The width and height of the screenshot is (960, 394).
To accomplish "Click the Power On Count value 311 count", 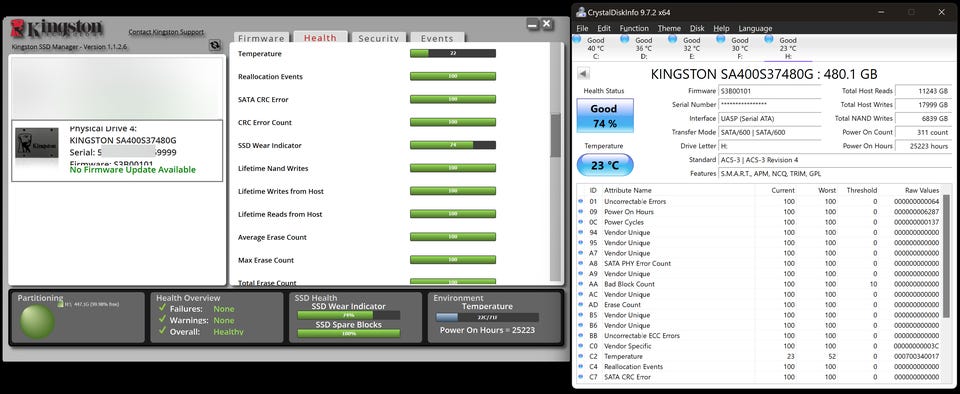I will tap(923, 132).
